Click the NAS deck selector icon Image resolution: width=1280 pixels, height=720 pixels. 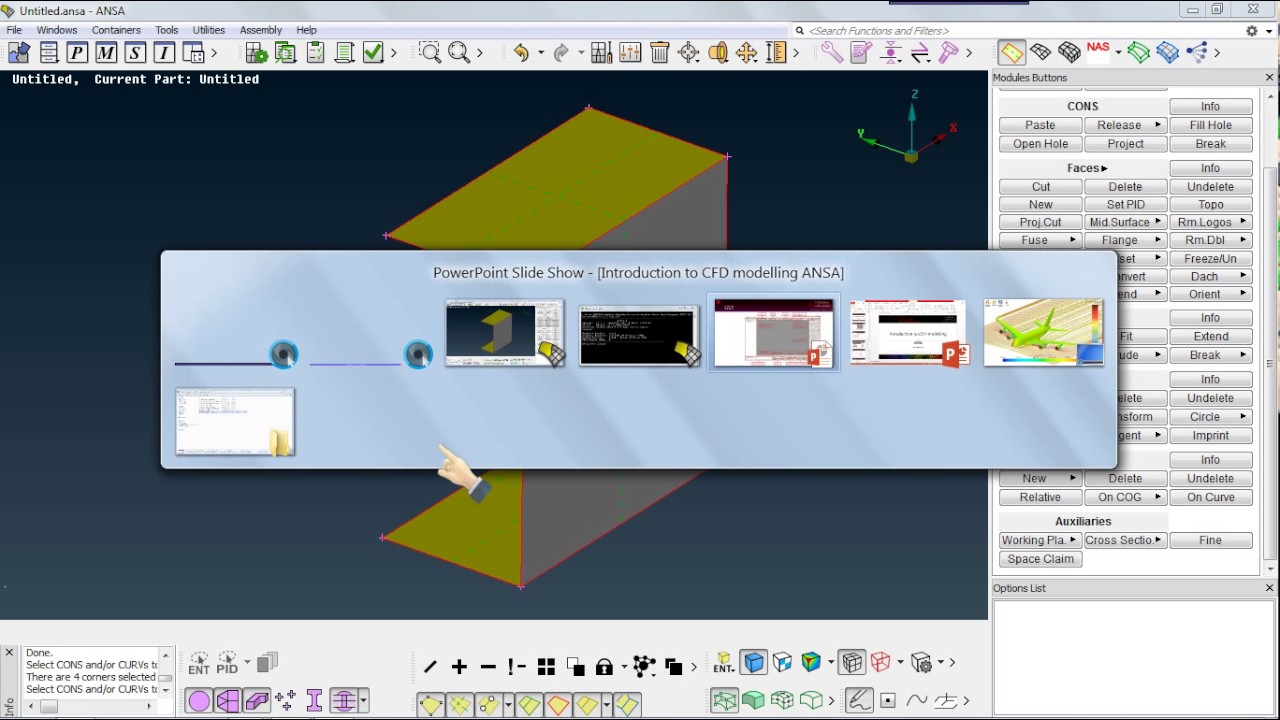tap(1098, 50)
